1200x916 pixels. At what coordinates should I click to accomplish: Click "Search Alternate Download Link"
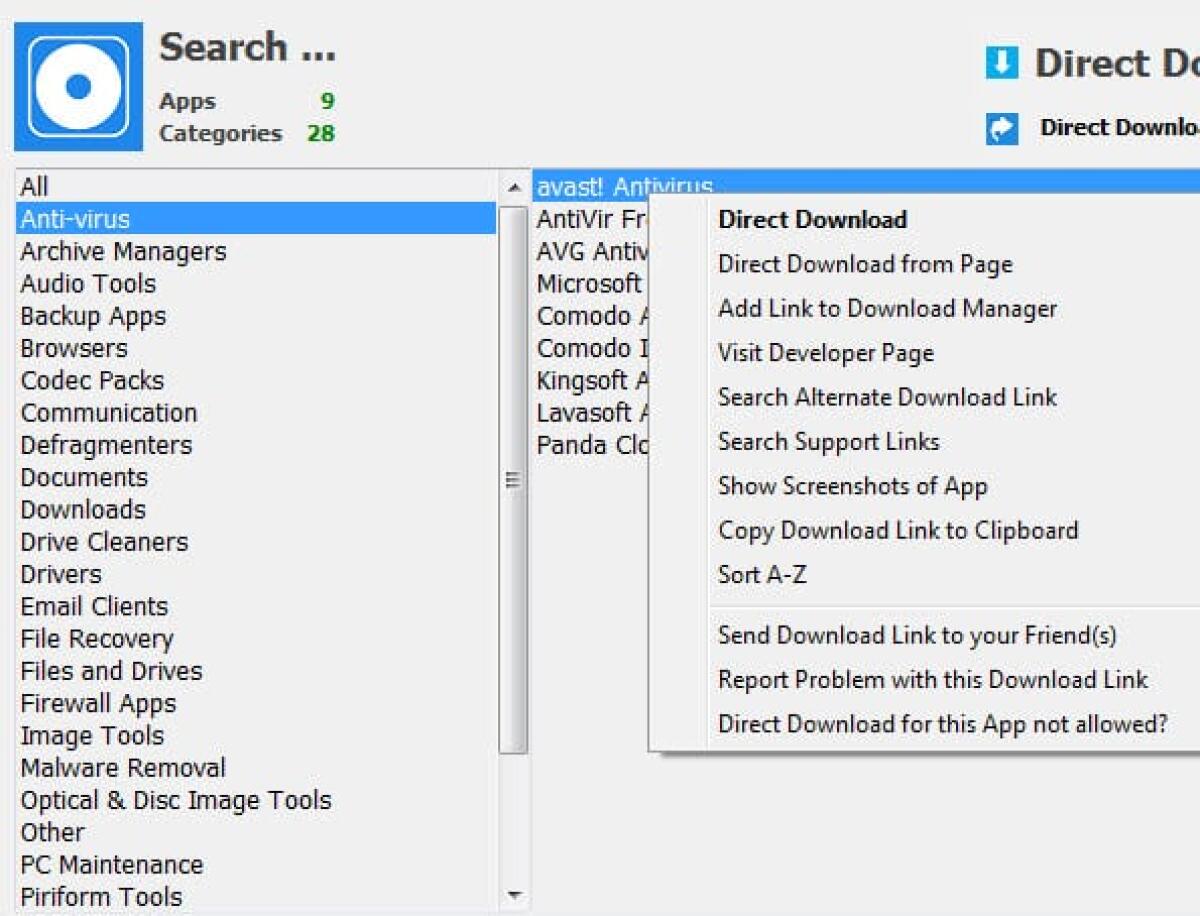coord(887,397)
